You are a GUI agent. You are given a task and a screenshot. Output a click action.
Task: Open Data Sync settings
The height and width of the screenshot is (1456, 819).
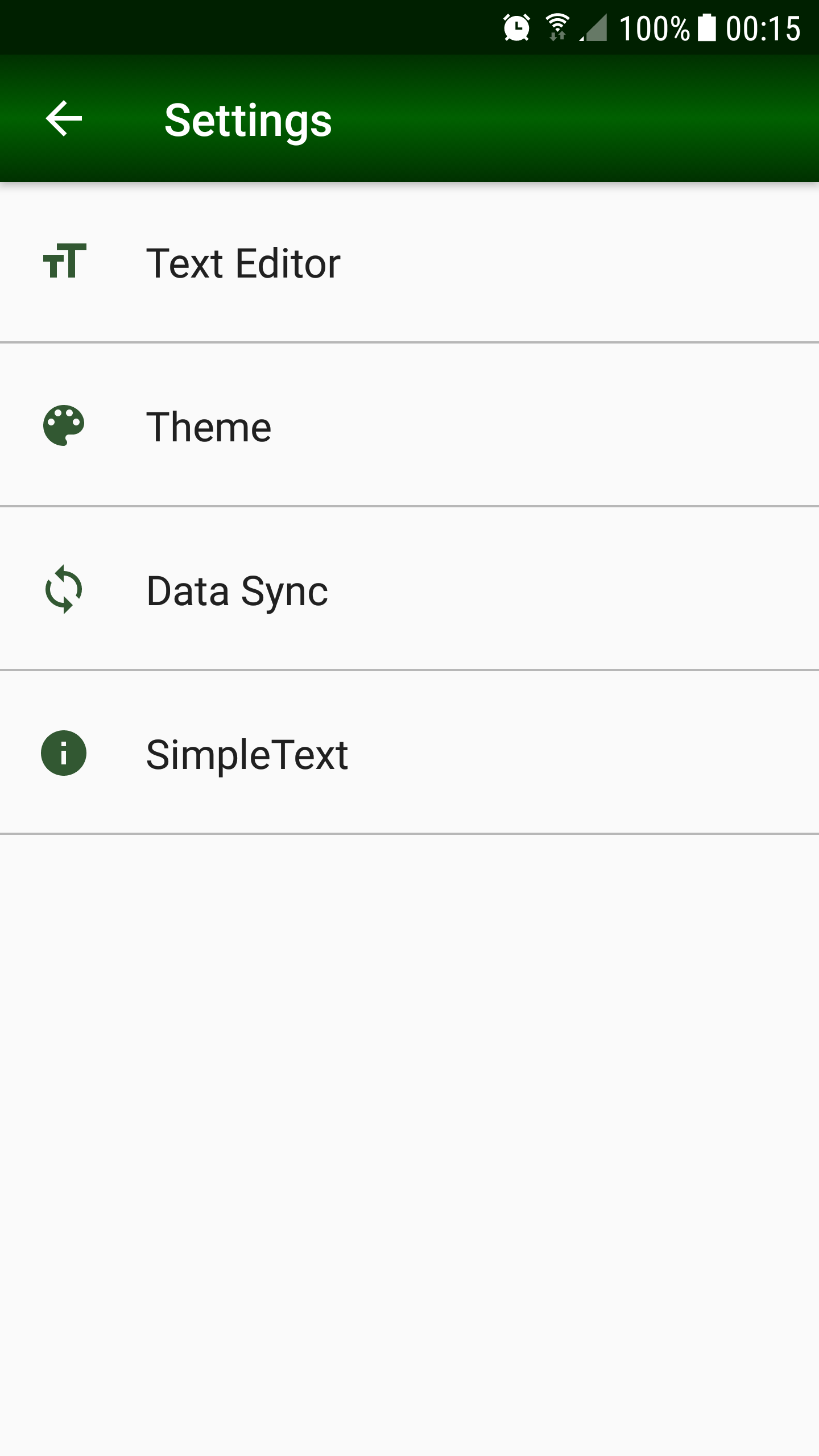[x=237, y=591]
